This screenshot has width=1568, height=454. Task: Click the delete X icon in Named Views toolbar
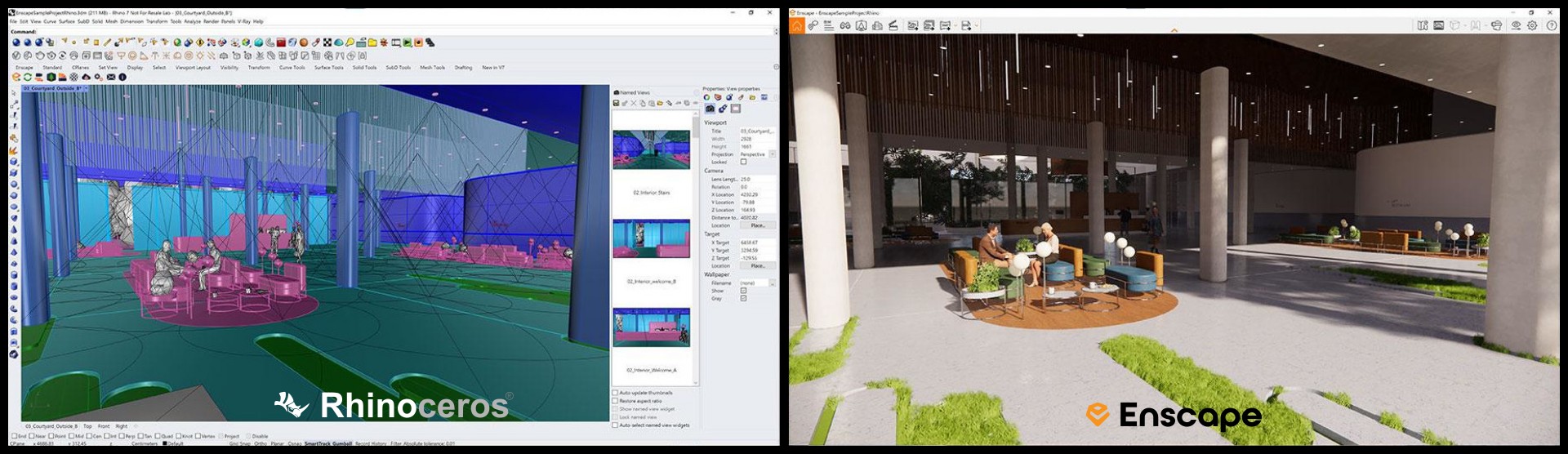coord(634,103)
